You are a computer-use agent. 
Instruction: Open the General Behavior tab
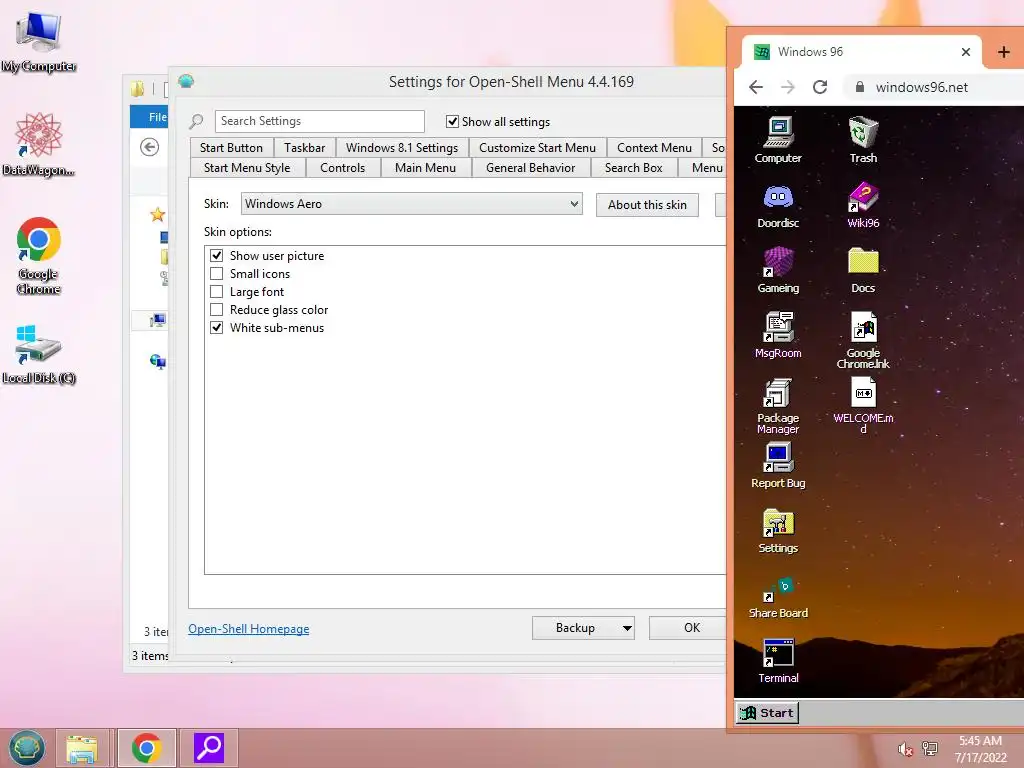(530, 168)
